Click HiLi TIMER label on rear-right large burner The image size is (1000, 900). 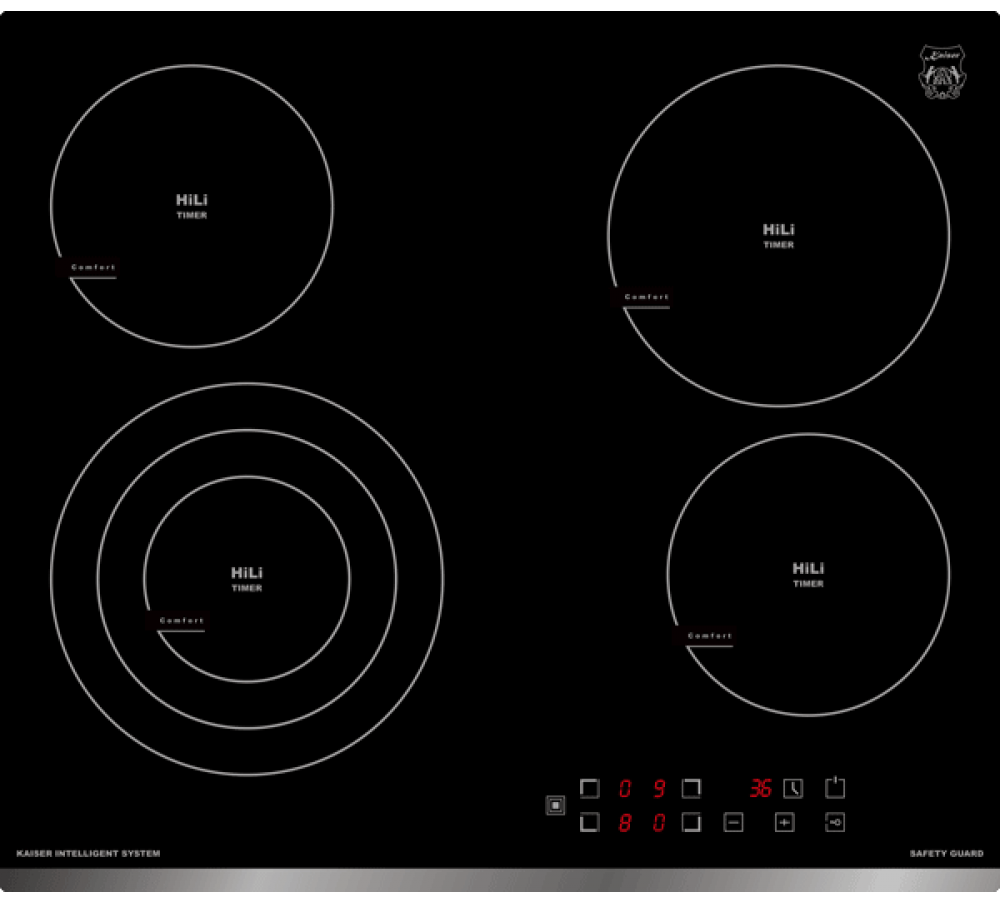[x=779, y=235]
